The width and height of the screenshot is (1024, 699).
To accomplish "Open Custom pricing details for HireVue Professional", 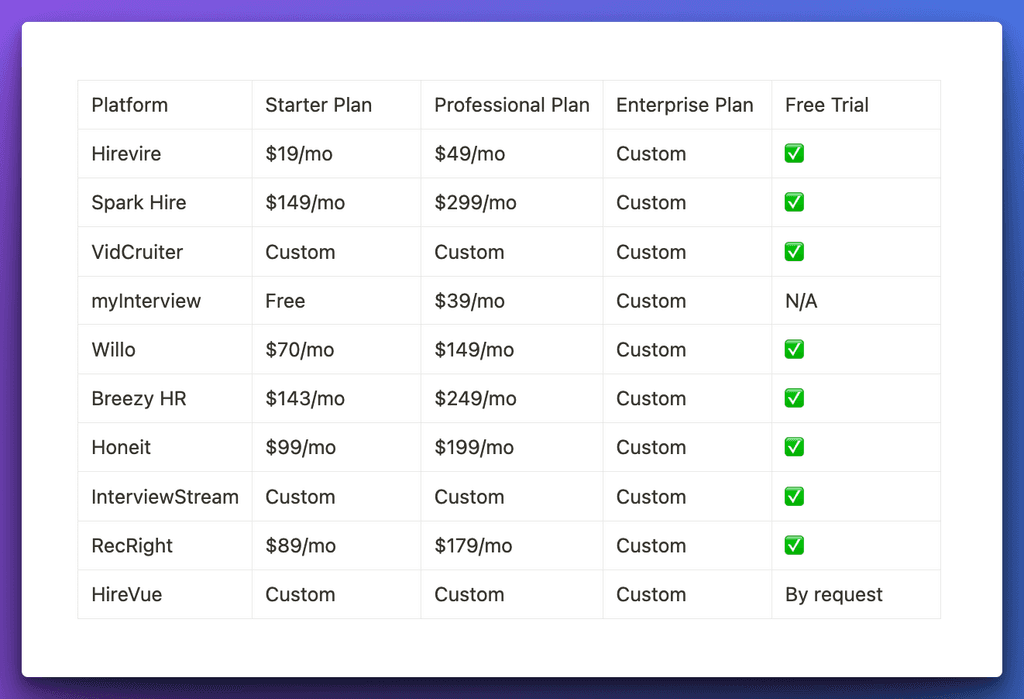I will [469, 594].
